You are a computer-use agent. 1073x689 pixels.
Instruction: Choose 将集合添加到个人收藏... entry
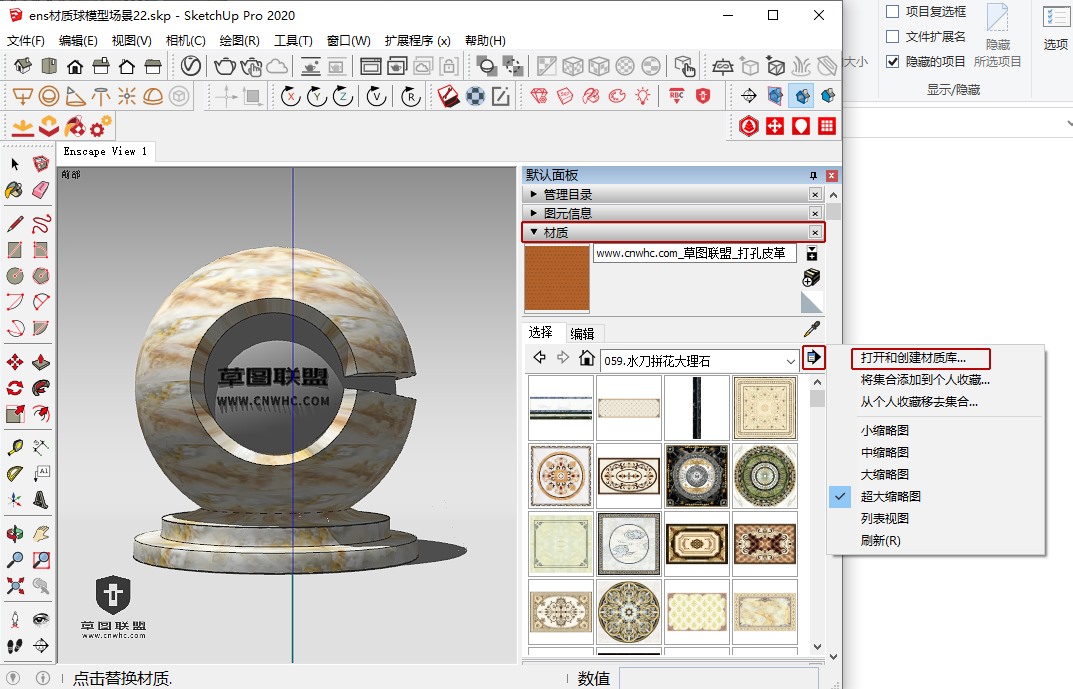(x=925, y=380)
